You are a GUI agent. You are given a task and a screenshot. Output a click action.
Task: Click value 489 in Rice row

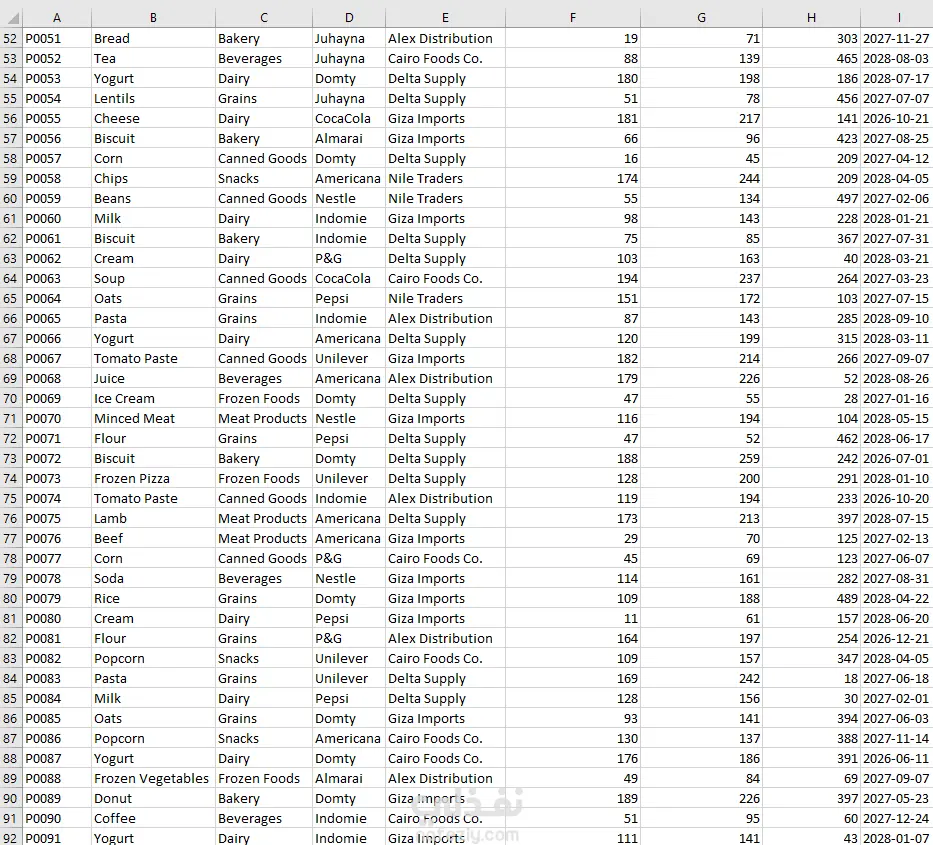(x=812, y=599)
